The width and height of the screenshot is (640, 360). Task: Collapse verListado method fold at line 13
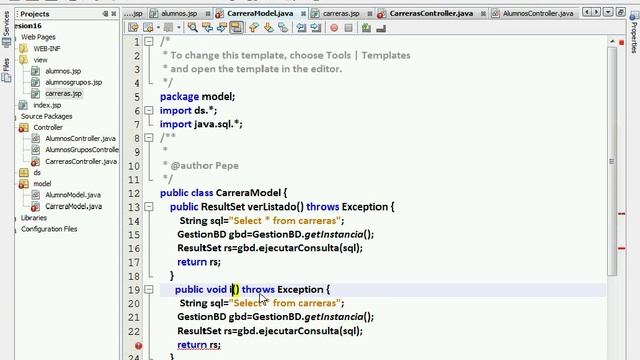[x=149, y=207]
